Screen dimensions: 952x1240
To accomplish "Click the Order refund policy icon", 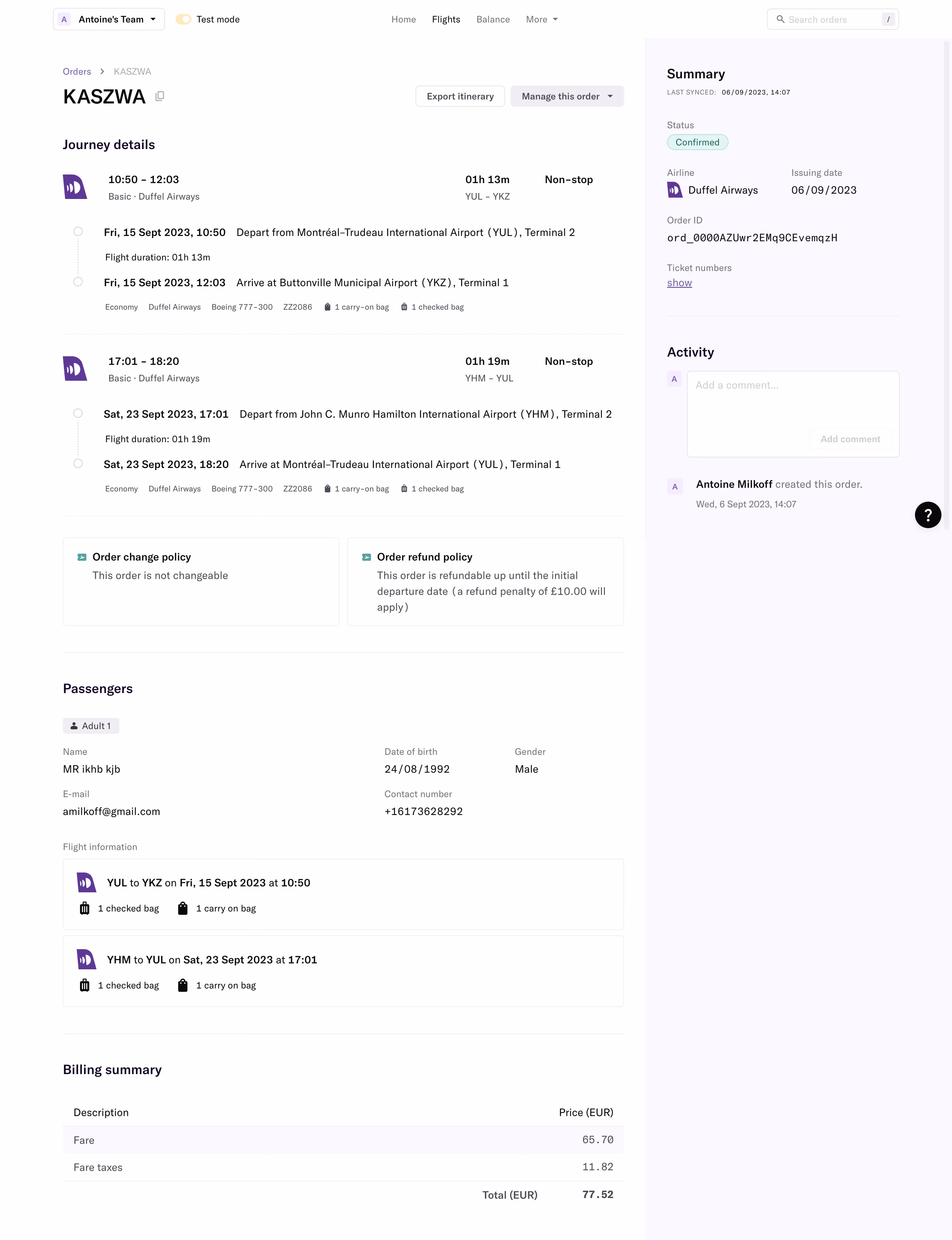I will [367, 558].
